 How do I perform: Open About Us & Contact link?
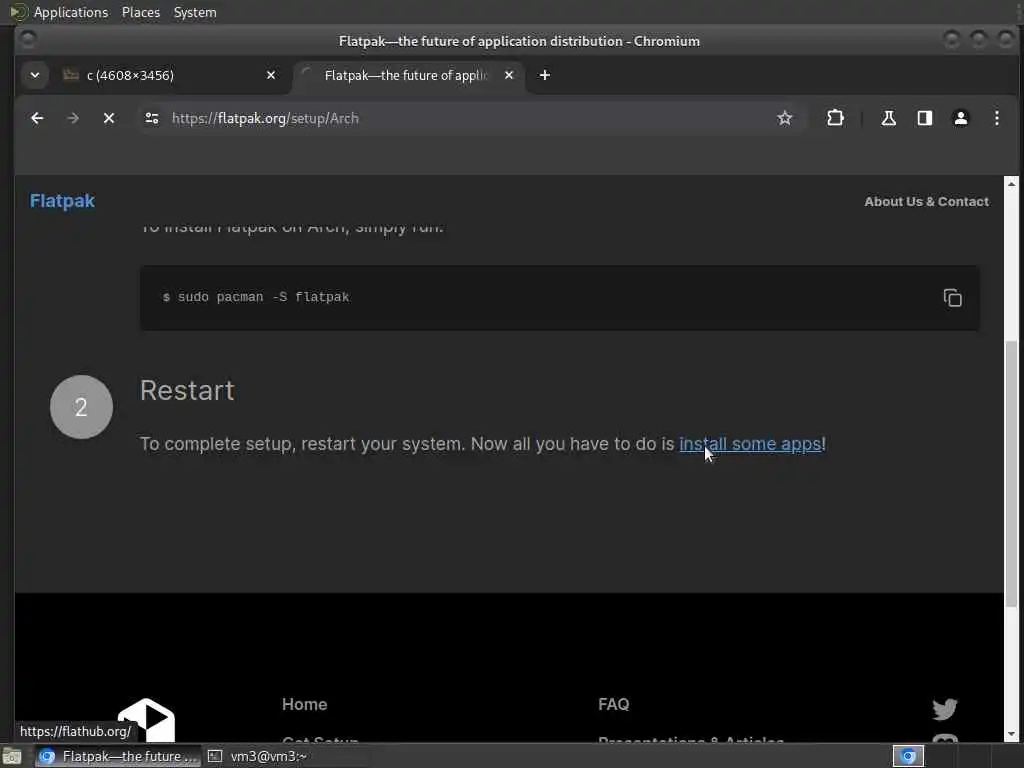pyautogui.click(x=926, y=202)
